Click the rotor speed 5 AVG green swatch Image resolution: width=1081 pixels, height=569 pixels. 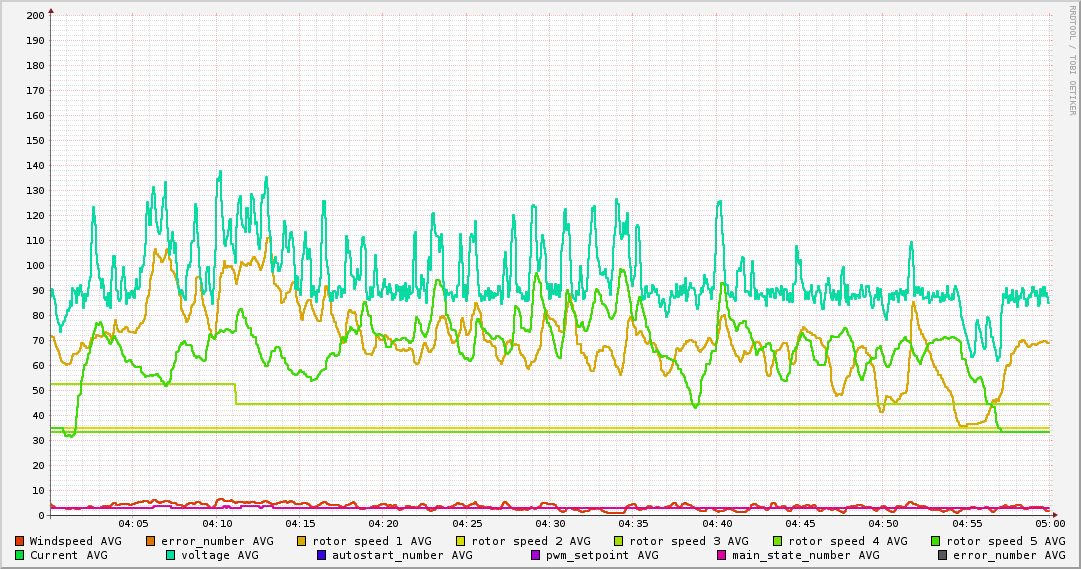pyautogui.click(x=936, y=541)
